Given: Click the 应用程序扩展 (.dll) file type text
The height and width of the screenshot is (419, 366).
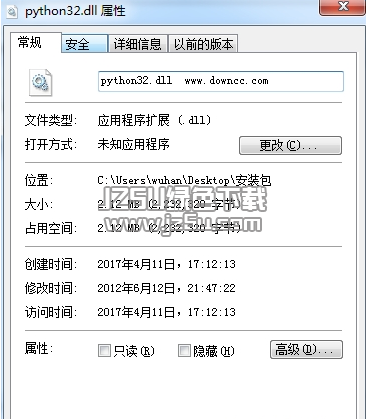Looking at the screenshot, I should (x=154, y=120).
